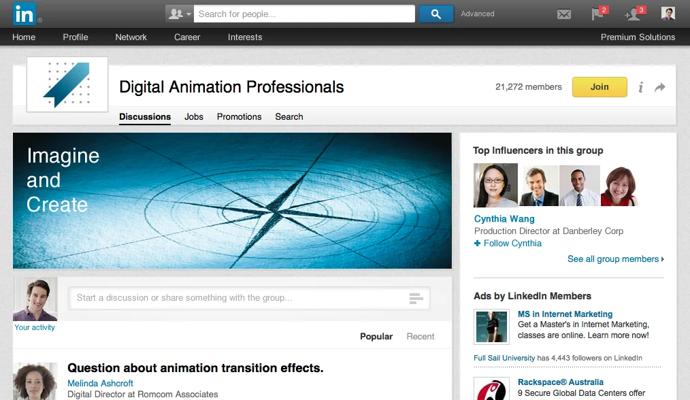Click the MS in Internet Marketing ad image
Image resolution: width=690 pixels, height=400 pixels.
pos(492,327)
